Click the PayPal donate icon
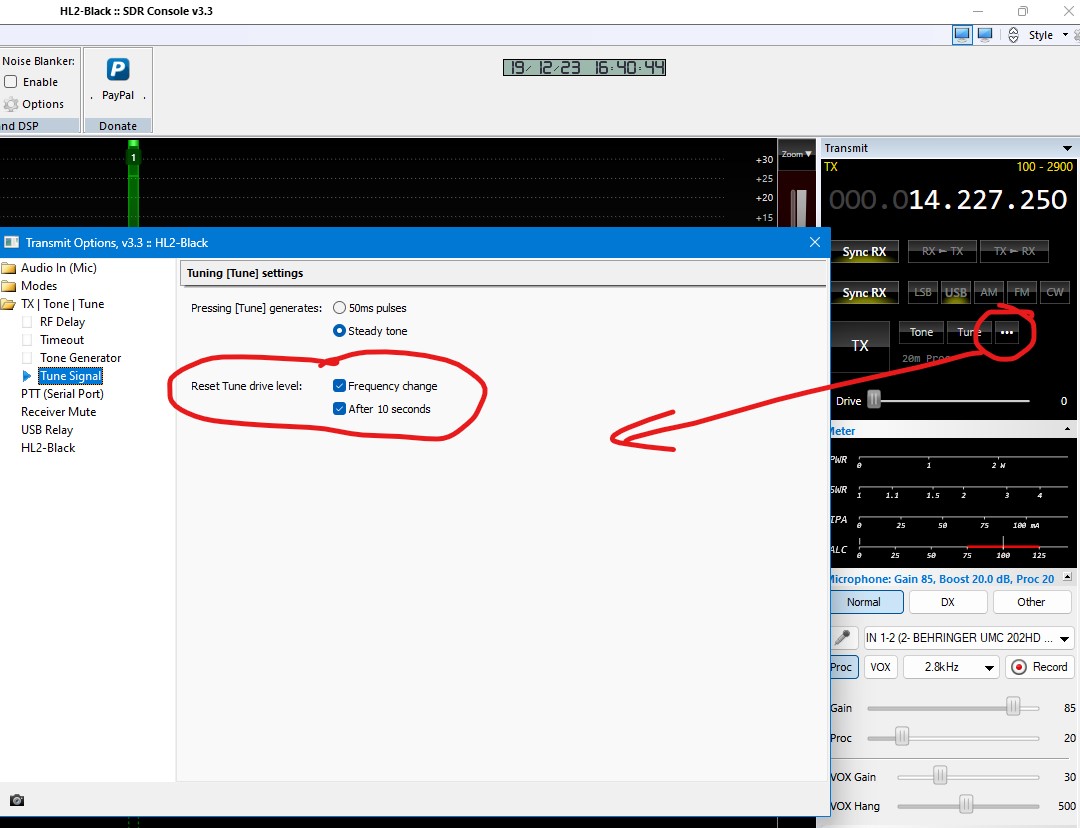Screen dimensions: 1080x828 [x=118, y=70]
